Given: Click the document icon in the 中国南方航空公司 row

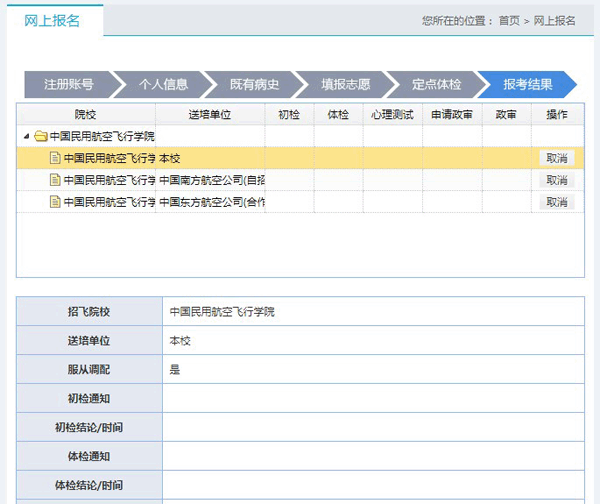Looking at the screenshot, I should (x=55, y=180).
